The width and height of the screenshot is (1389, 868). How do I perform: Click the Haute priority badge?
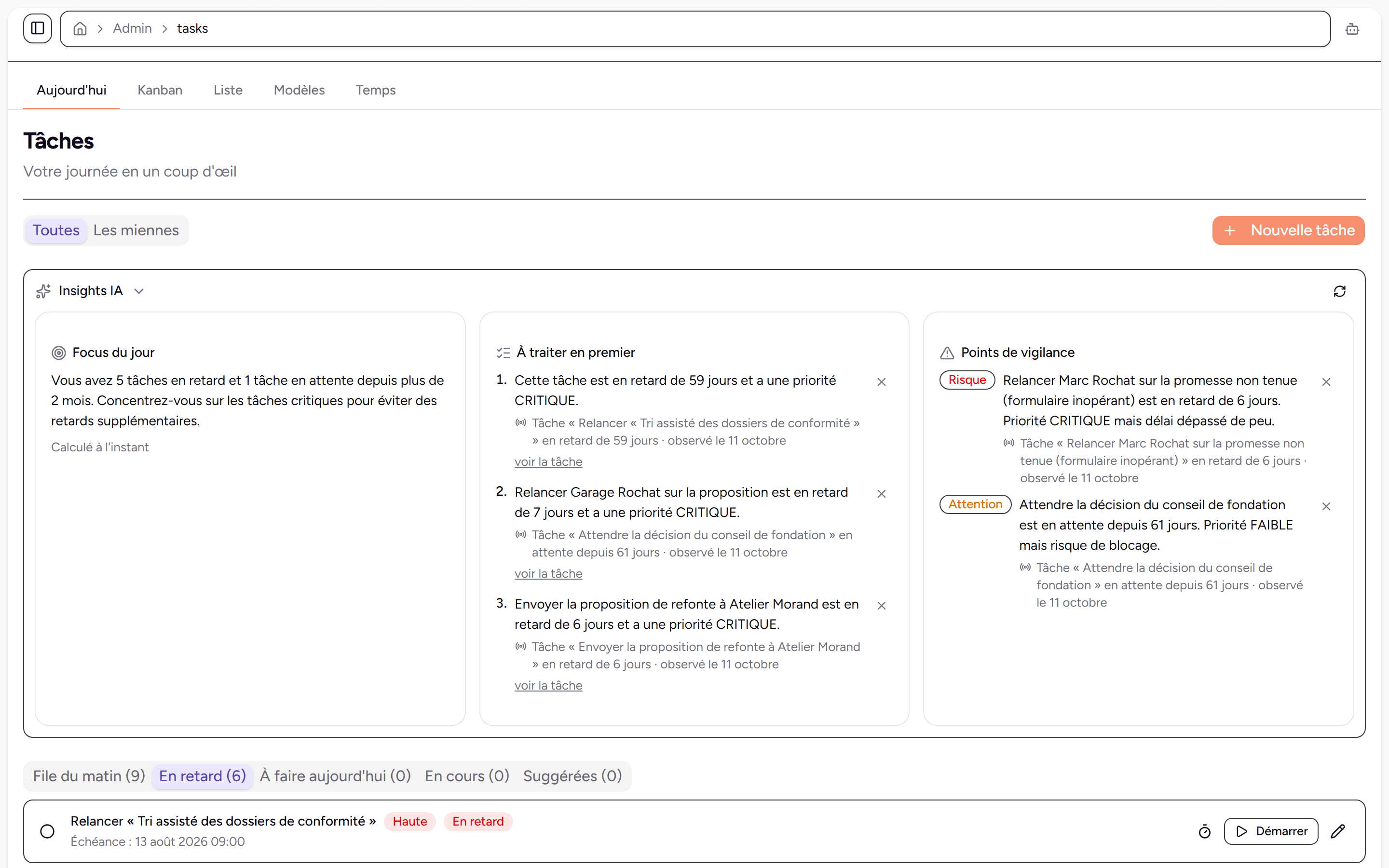click(x=410, y=822)
